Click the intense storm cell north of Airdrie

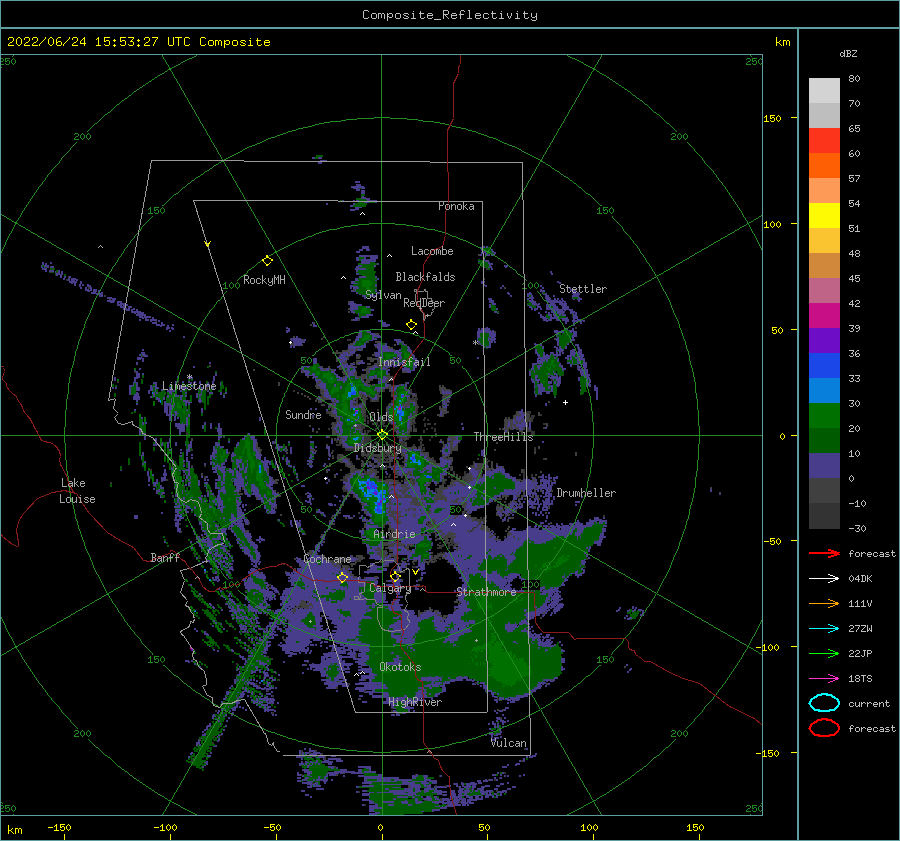coord(373,494)
